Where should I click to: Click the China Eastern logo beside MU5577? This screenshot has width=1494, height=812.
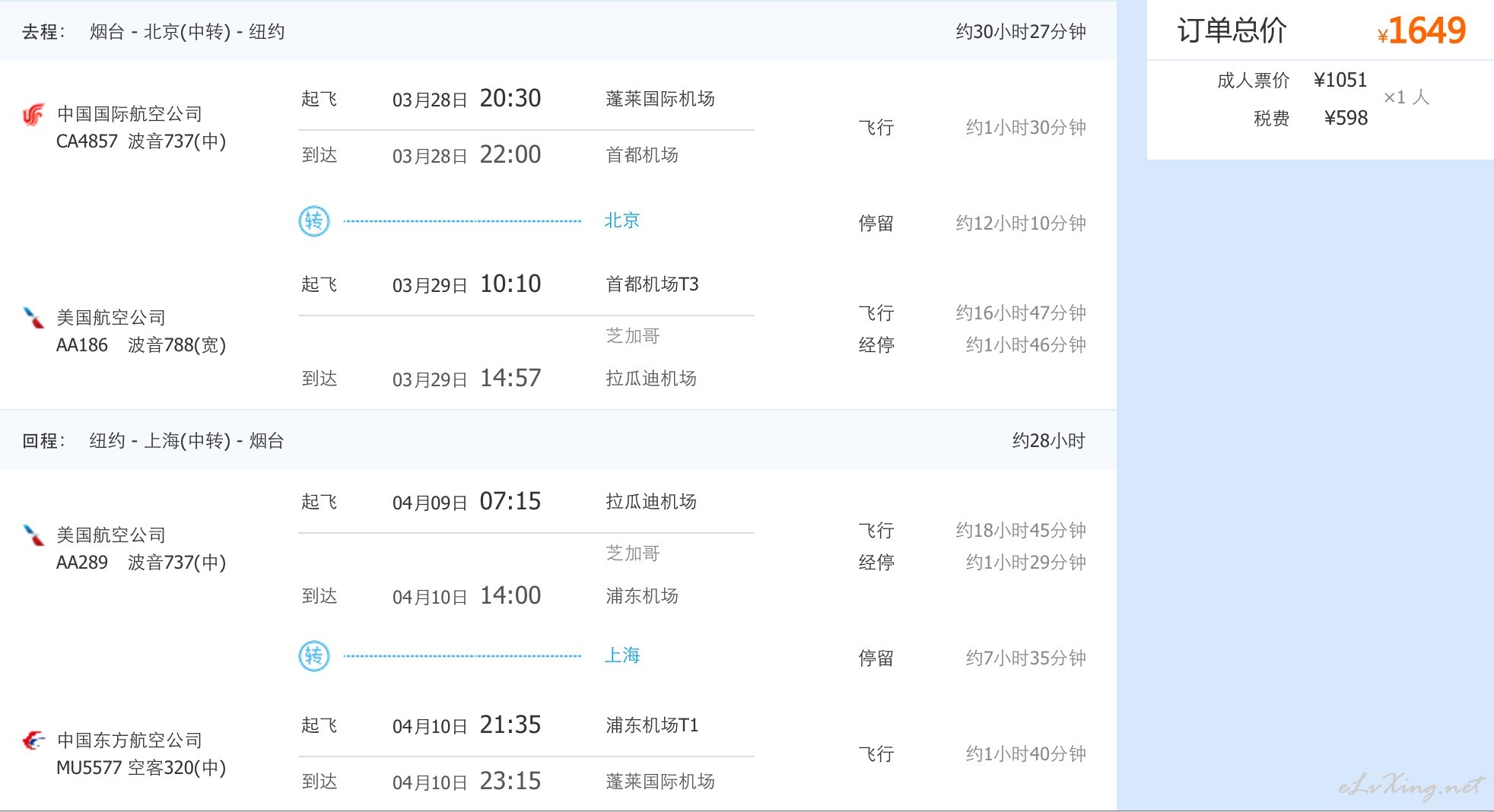point(33,740)
